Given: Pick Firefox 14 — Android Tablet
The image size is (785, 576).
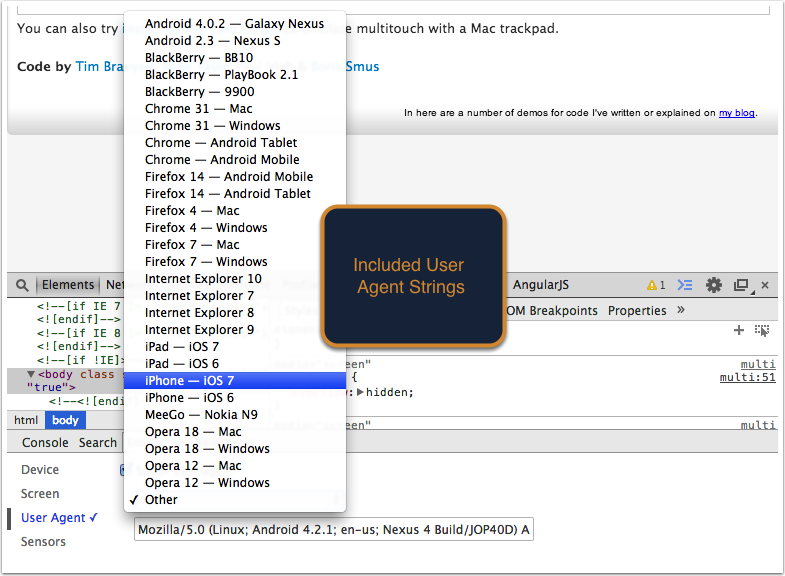Looking at the screenshot, I should click(234, 194).
